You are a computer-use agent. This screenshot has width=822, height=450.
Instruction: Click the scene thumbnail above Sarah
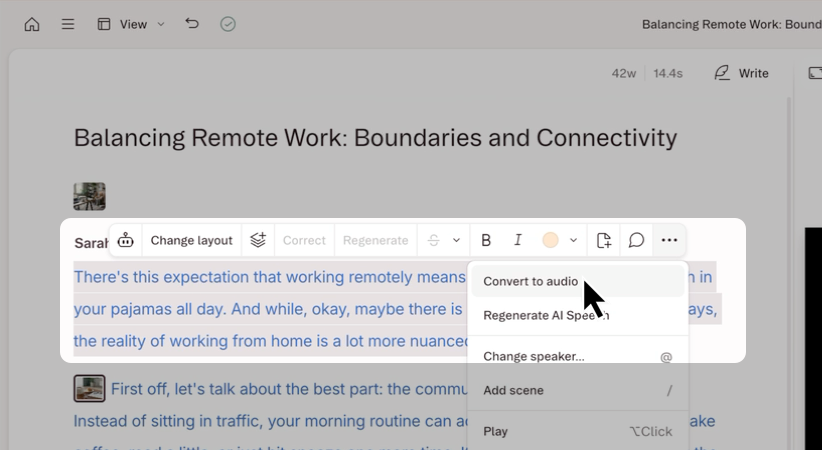(89, 196)
